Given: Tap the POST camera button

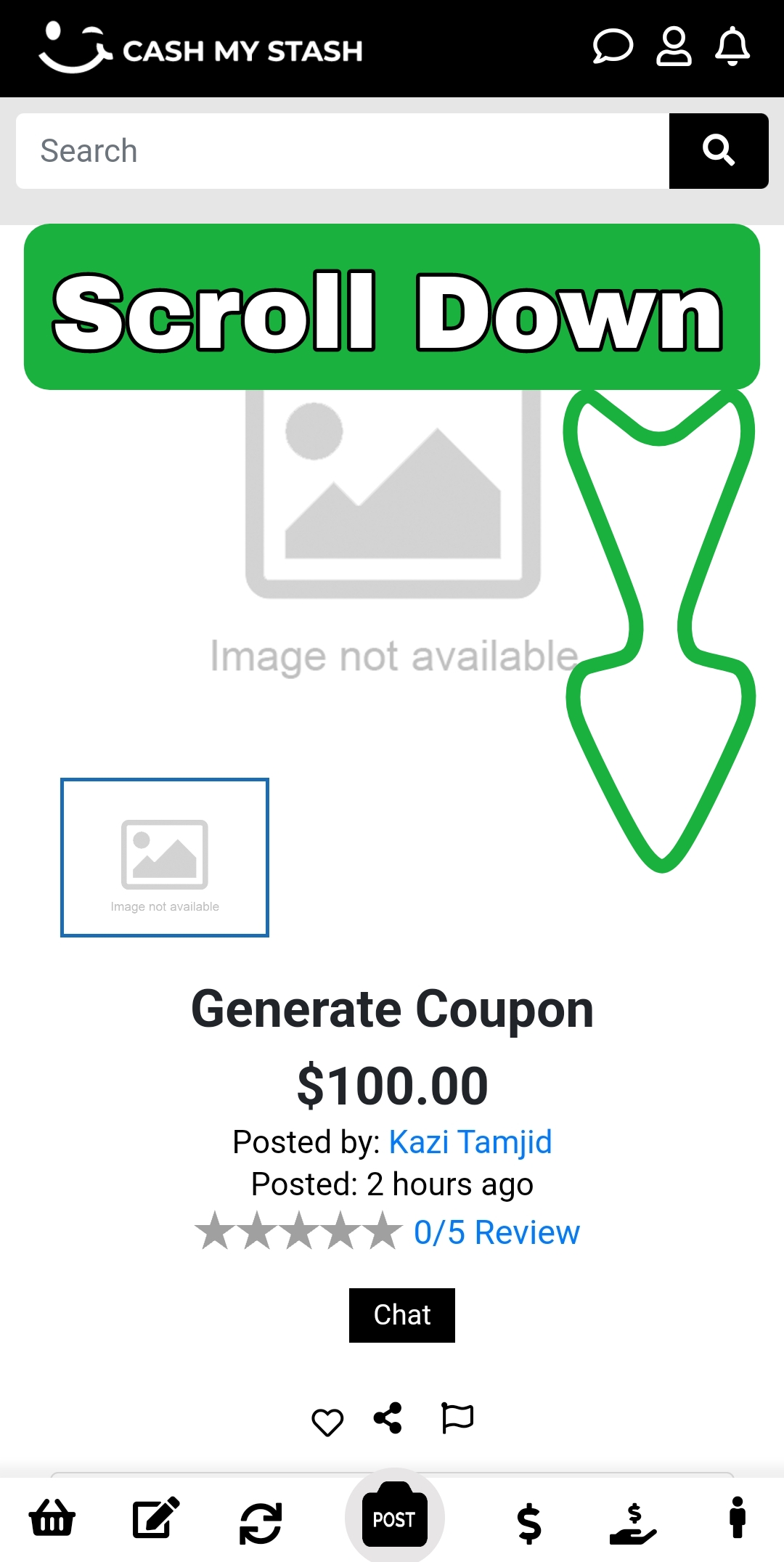Looking at the screenshot, I should coord(394,1517).
